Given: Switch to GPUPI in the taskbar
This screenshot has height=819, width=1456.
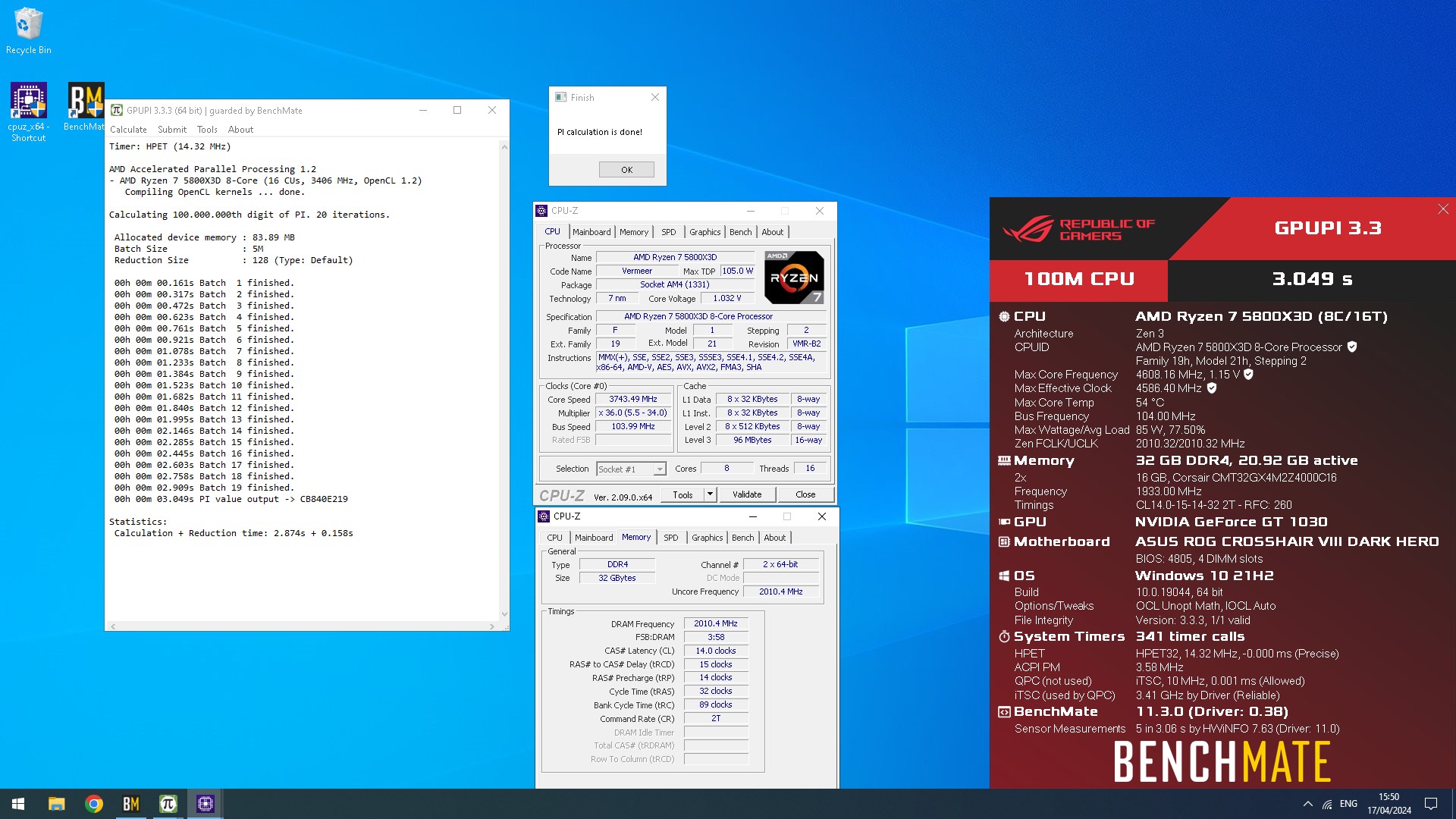Looking at the screenshot, I should coord(168,804).
